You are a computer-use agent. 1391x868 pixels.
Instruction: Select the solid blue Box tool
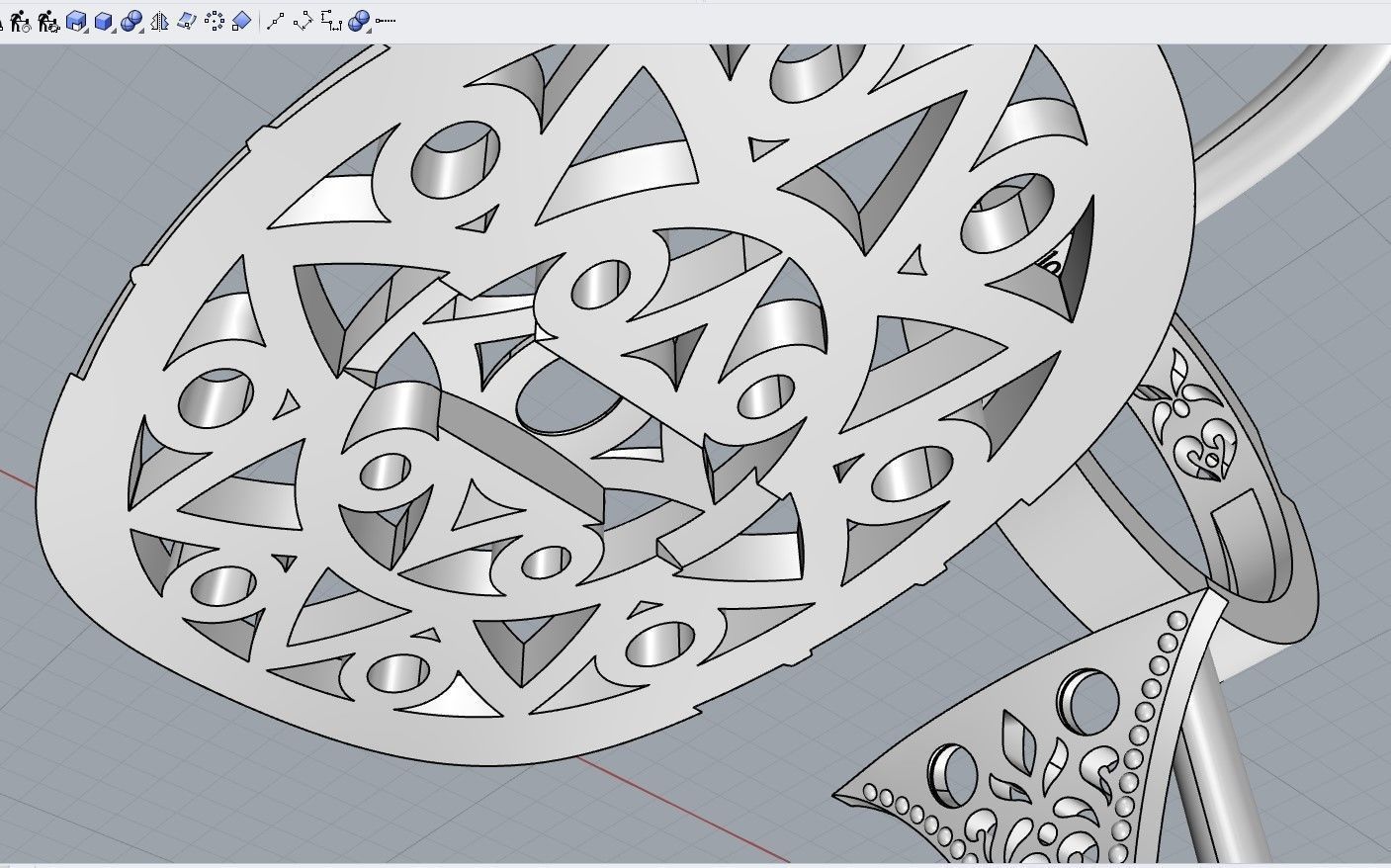[x=104, y=20]
